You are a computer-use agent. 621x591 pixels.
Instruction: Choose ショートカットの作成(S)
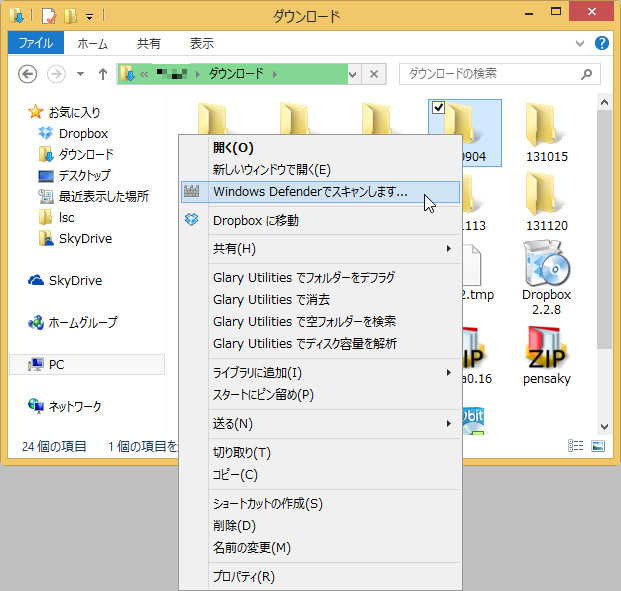coord(320,503)
